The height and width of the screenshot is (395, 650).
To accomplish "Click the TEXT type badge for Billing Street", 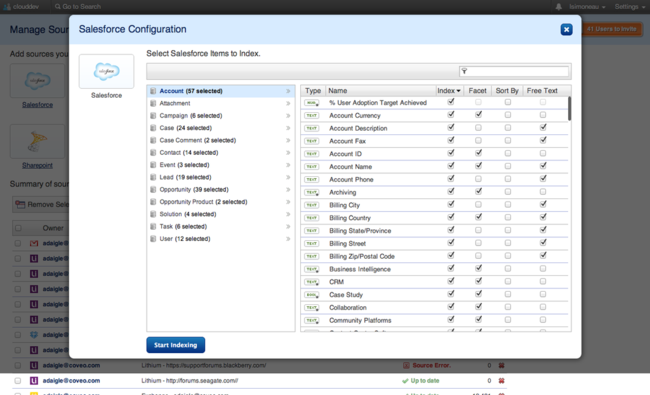I will point(311,244).
